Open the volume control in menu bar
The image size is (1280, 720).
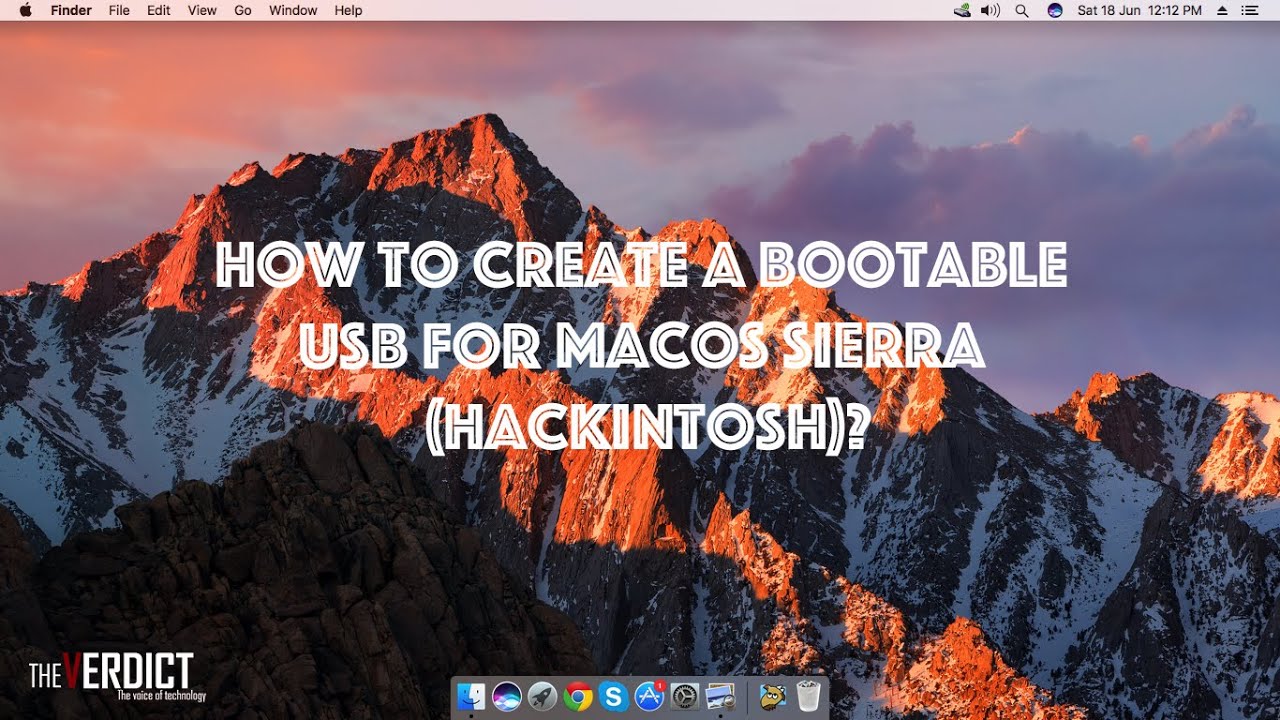[x=990, y=10]
